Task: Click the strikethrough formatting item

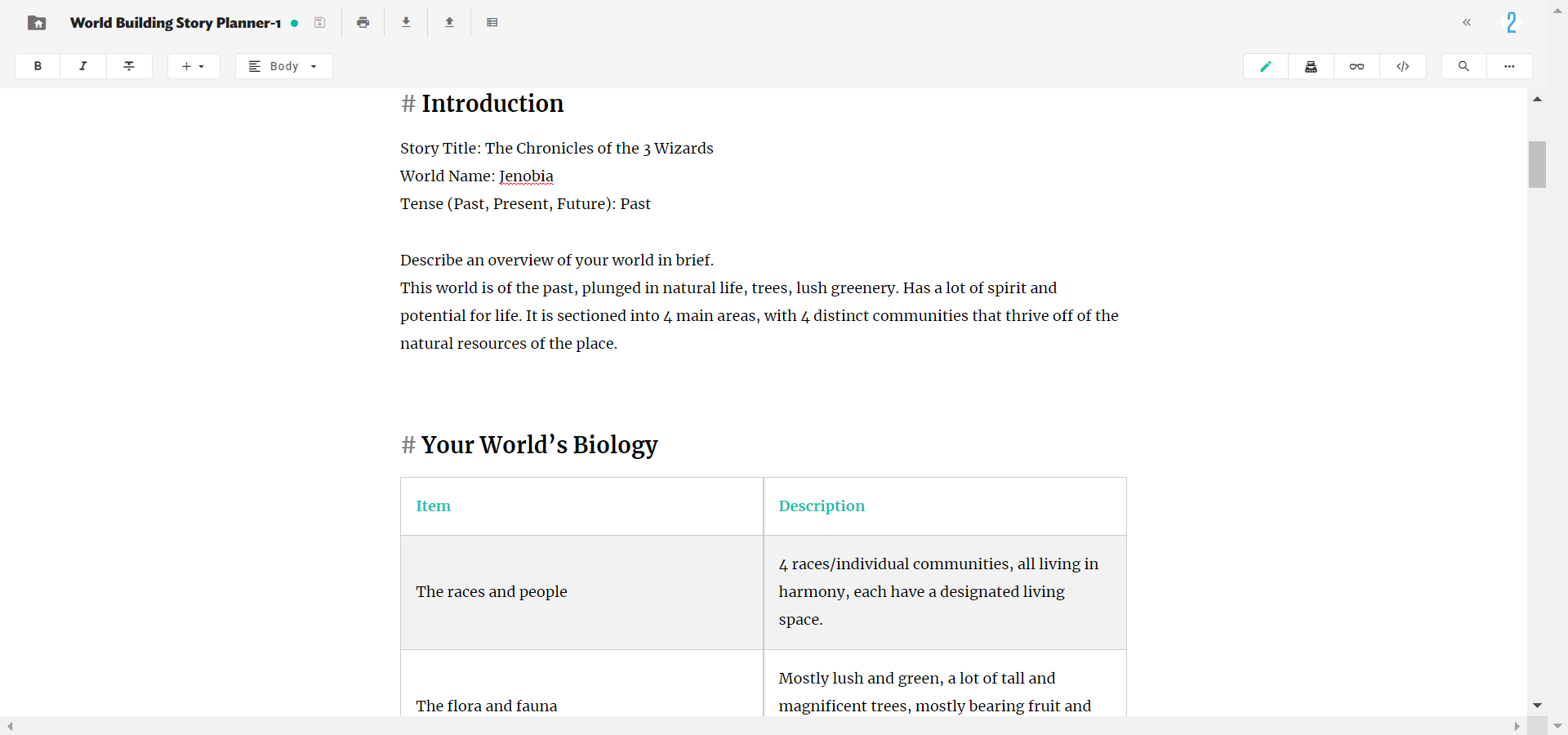Action: 130,66
